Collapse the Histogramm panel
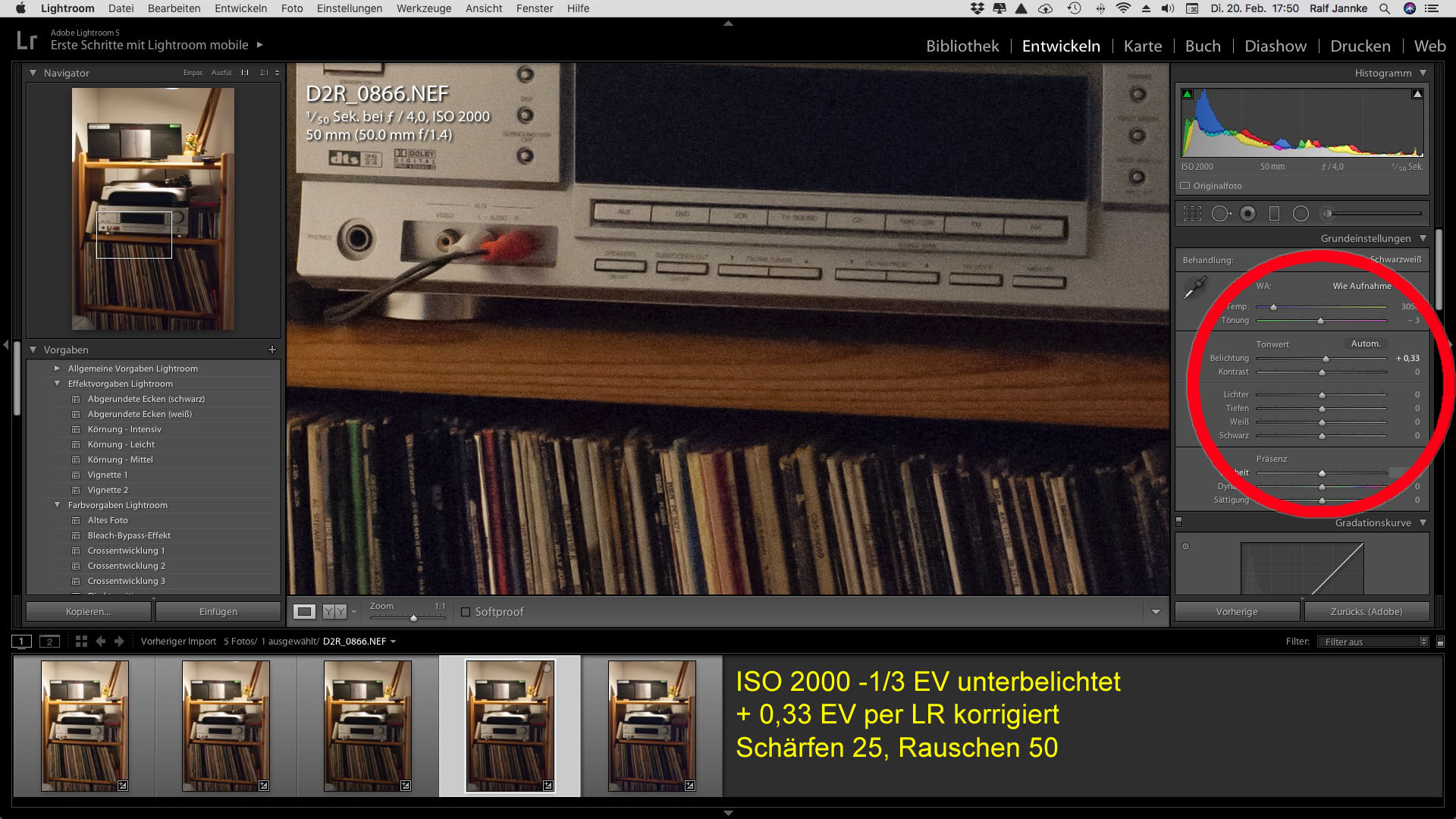Viewport: 1456px width, 819px height. [1423, 73]
